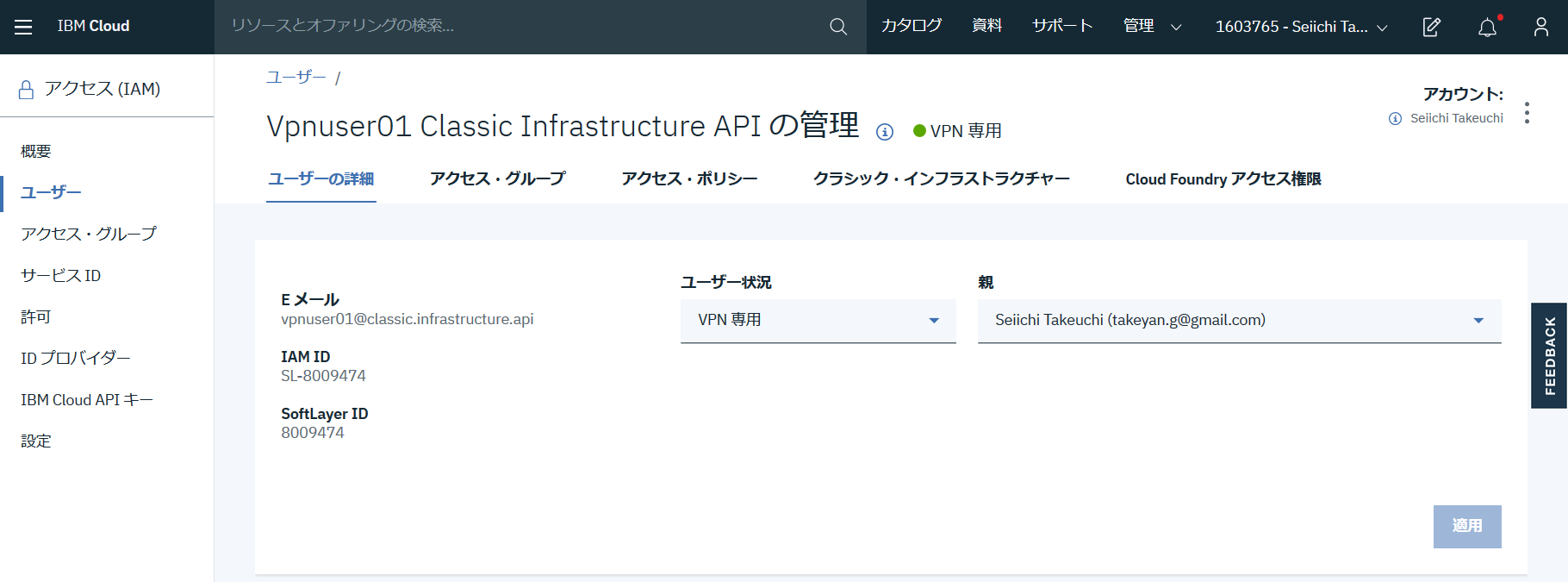Open the edit pencil icon in header
This screenshot has height=582, width=1568.
coord(1431,27)
